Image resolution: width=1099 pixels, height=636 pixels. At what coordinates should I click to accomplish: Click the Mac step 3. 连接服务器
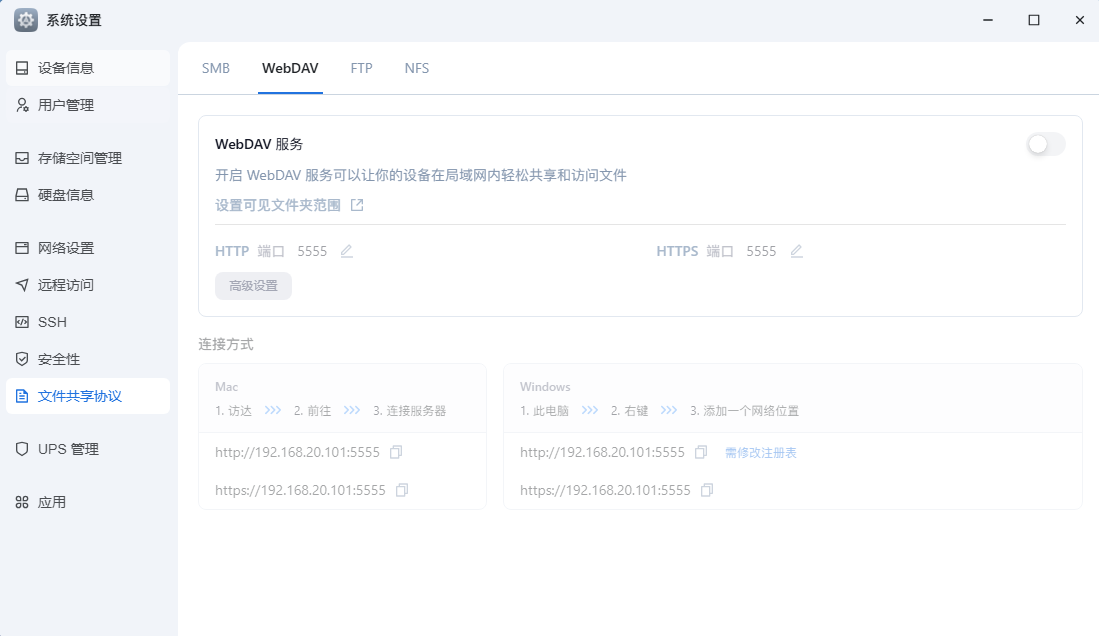[409, 411]
